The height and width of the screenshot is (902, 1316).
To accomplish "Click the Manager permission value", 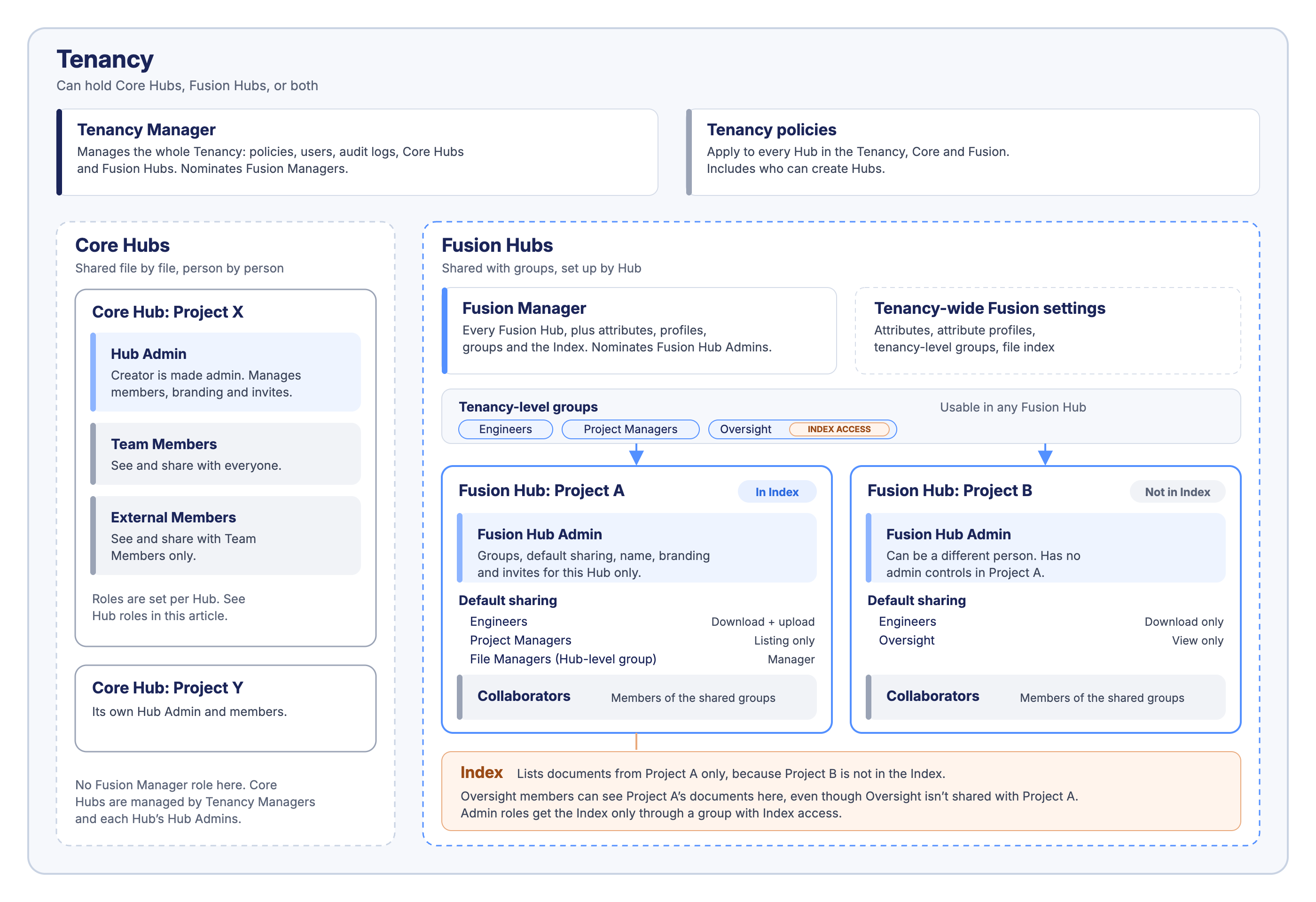I will [791, 659].
